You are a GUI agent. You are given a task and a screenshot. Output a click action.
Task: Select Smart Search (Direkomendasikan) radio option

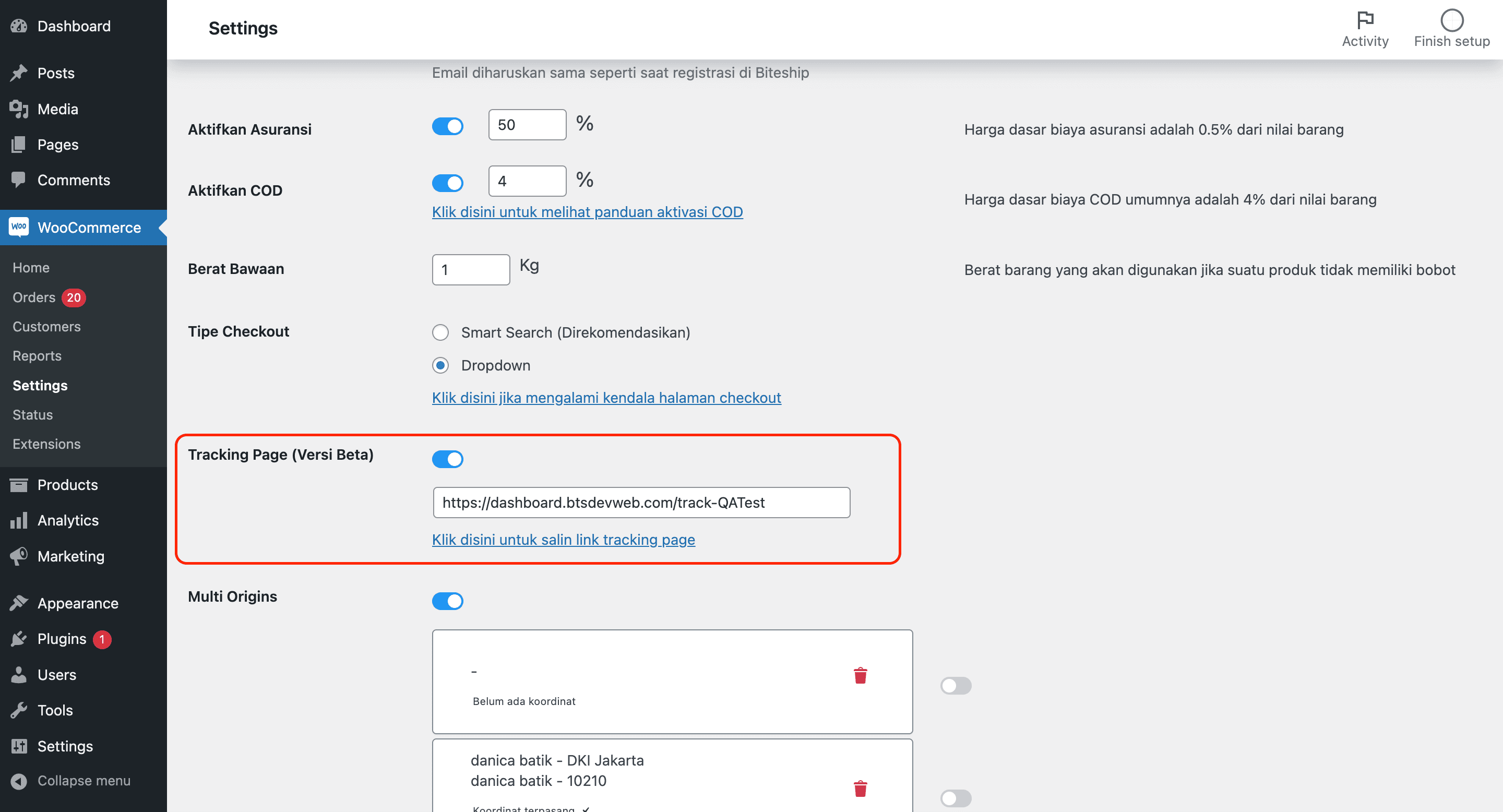(440, 332)
